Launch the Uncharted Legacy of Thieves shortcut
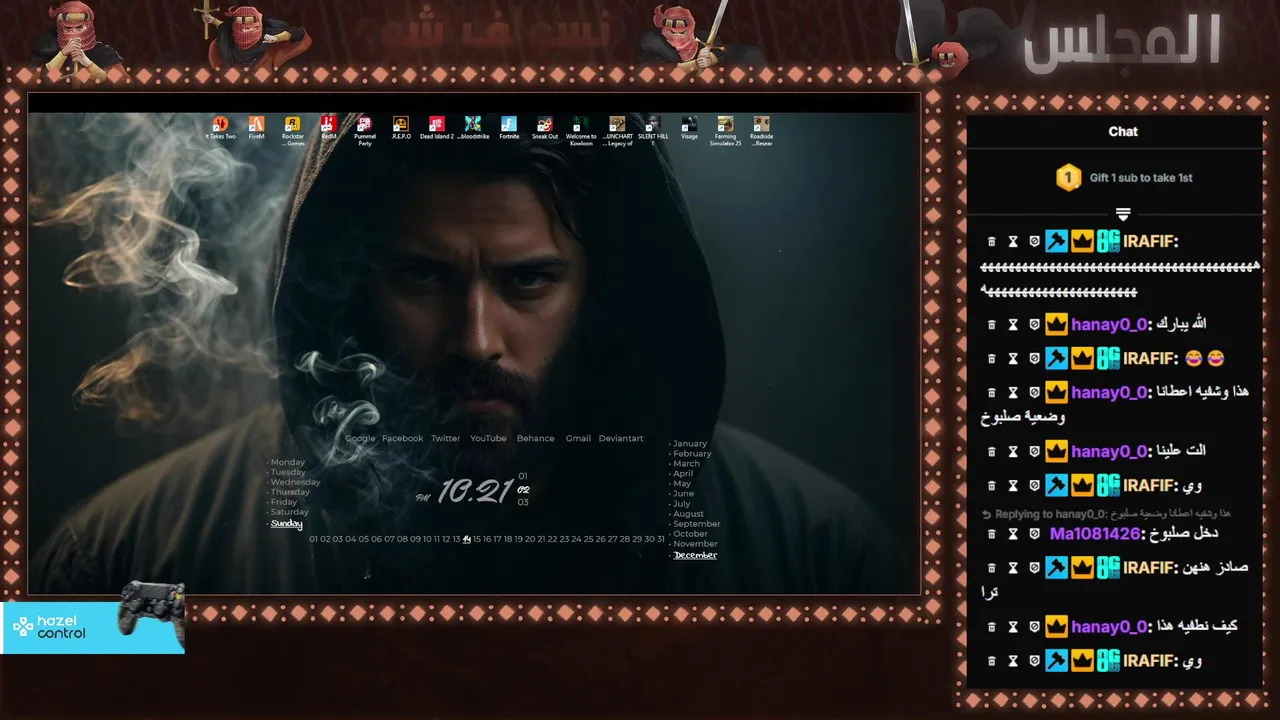The height and width of the screenshot is (720, 1280). [617, 131]
